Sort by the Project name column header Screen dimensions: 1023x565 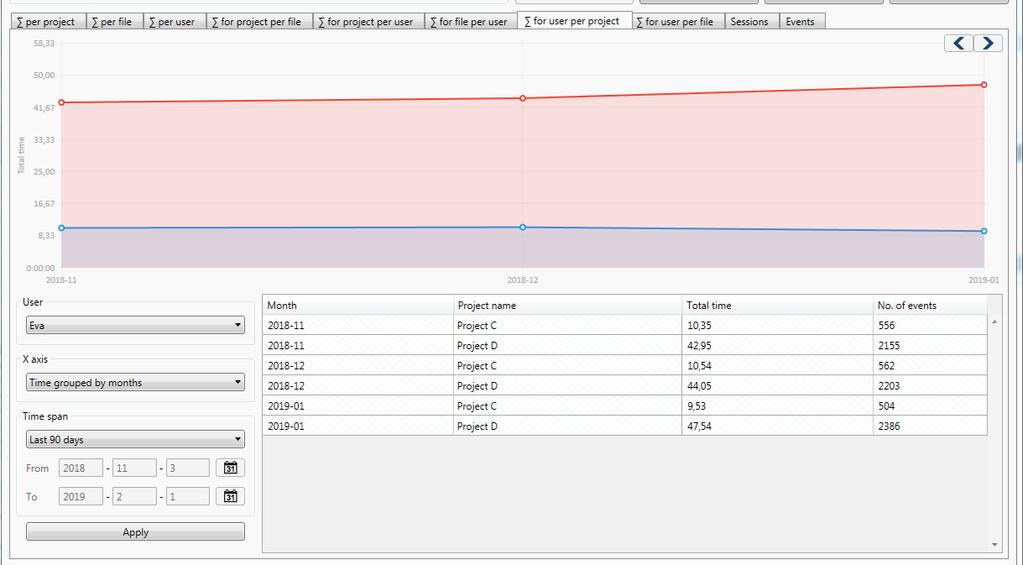click(568, 305)
